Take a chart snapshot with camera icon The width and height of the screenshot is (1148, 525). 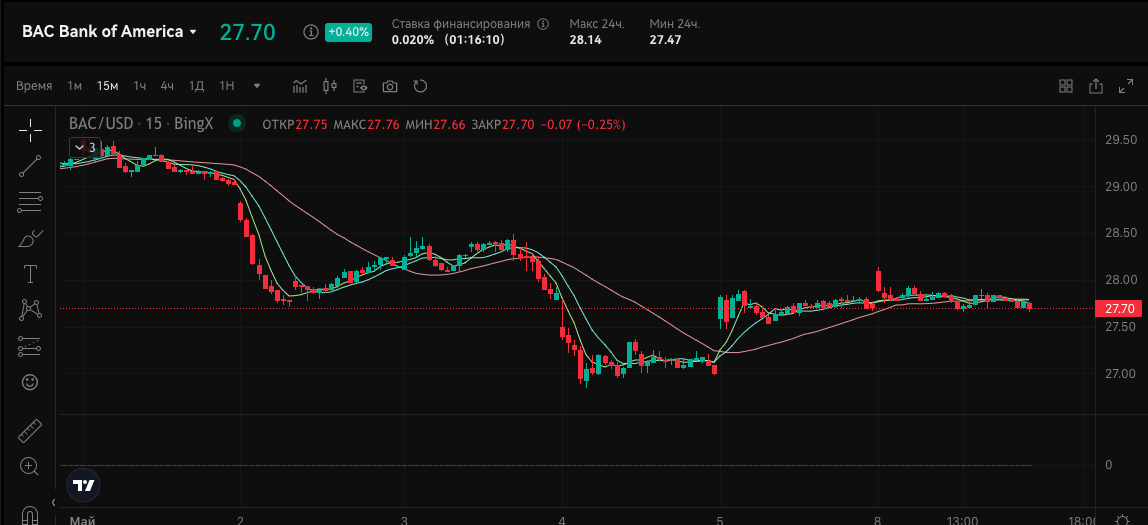point(390,86)
